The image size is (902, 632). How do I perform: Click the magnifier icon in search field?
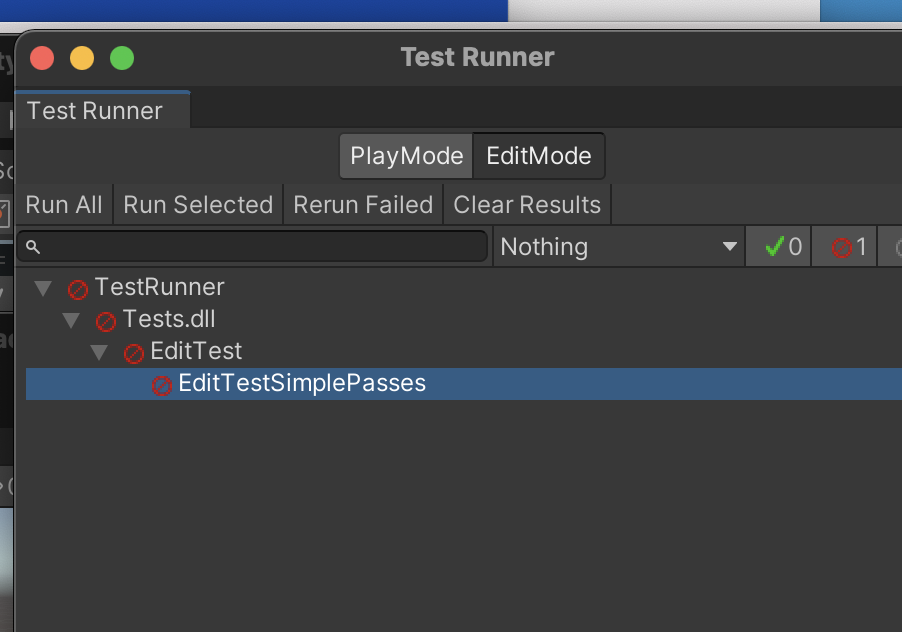pyautogui.click(x=33, y=247)
